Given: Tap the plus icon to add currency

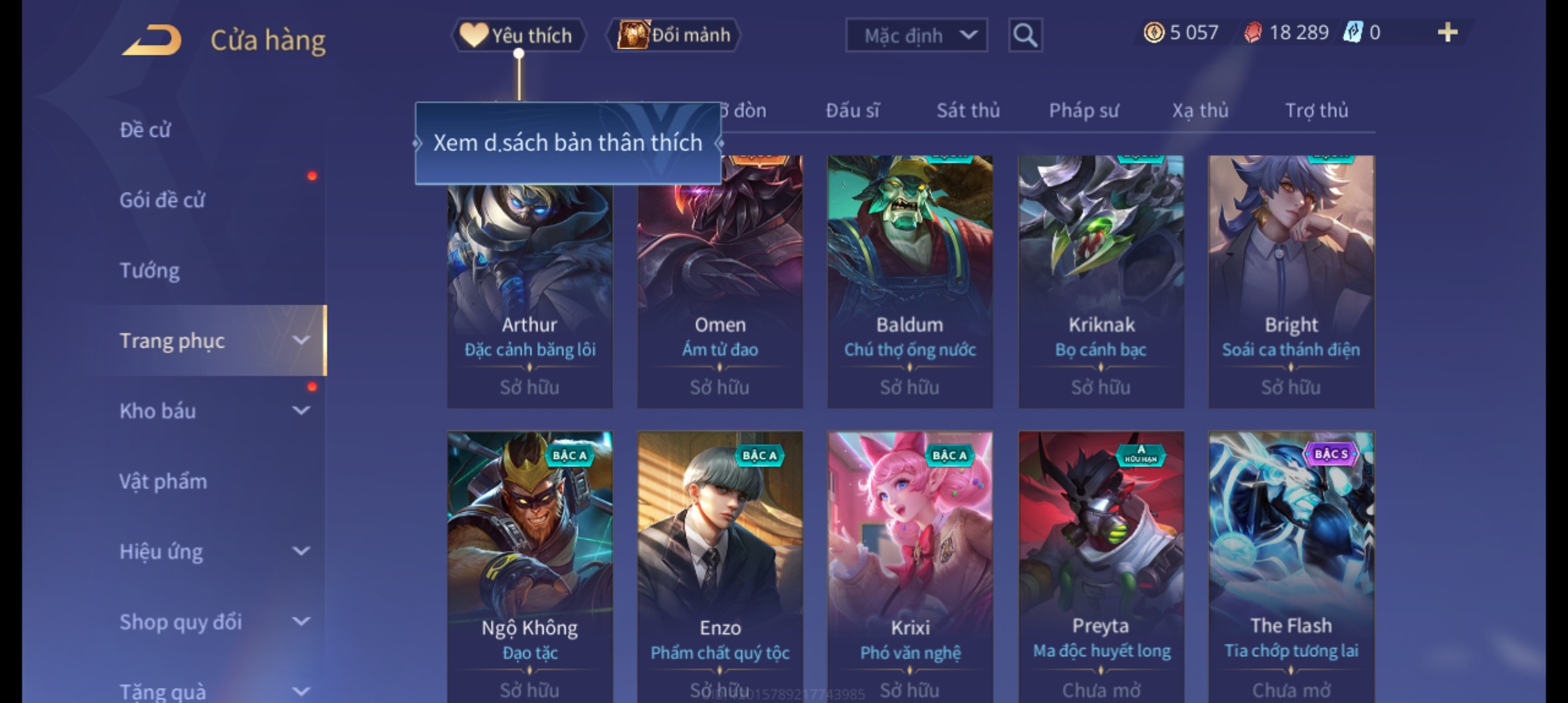Looking at the screenshot, I should tap(1447, 33).
